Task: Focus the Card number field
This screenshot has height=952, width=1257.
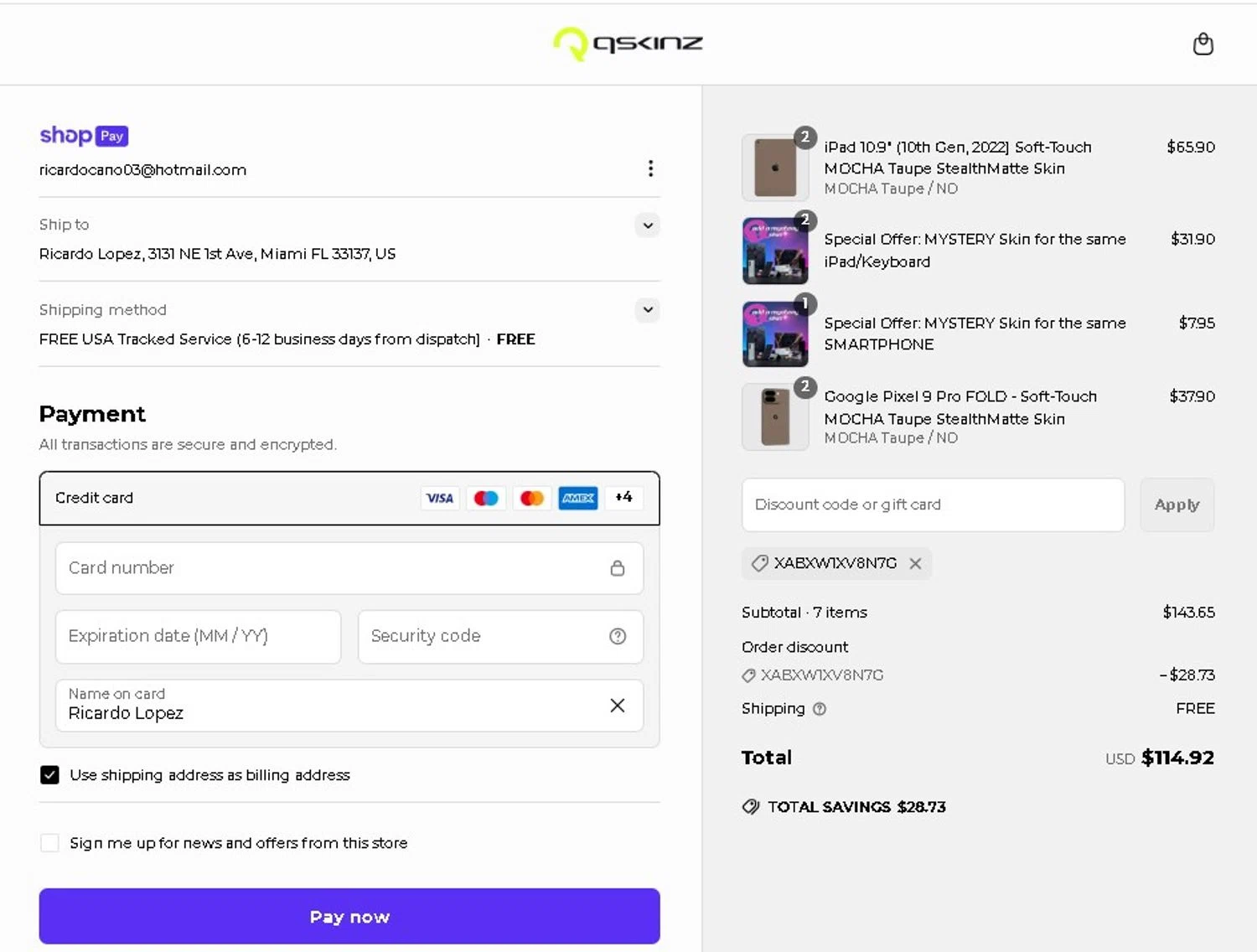Action: pos(349,568)
